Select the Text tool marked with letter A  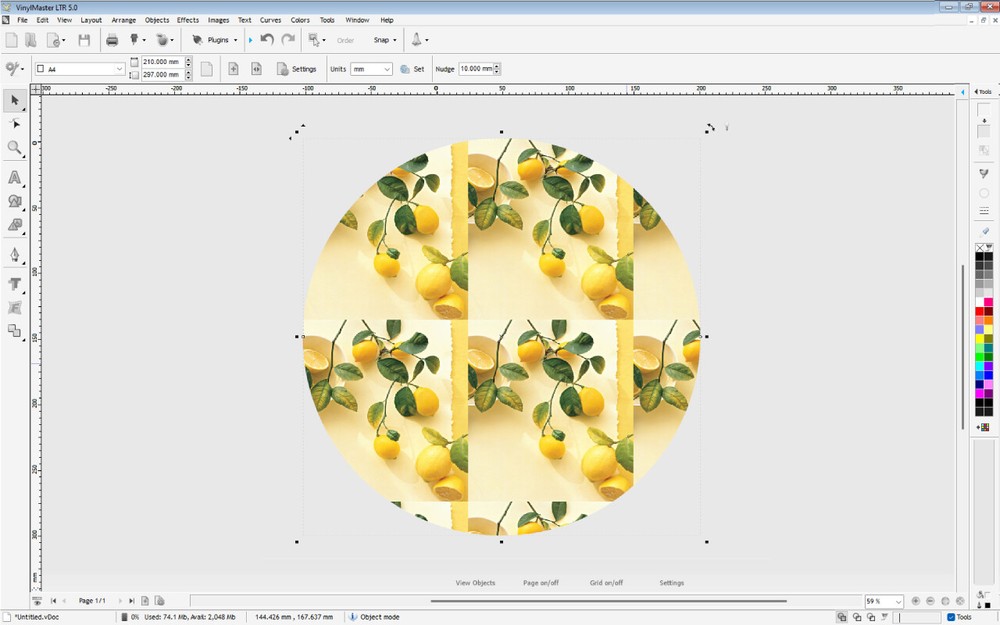[x=14, y=176]
